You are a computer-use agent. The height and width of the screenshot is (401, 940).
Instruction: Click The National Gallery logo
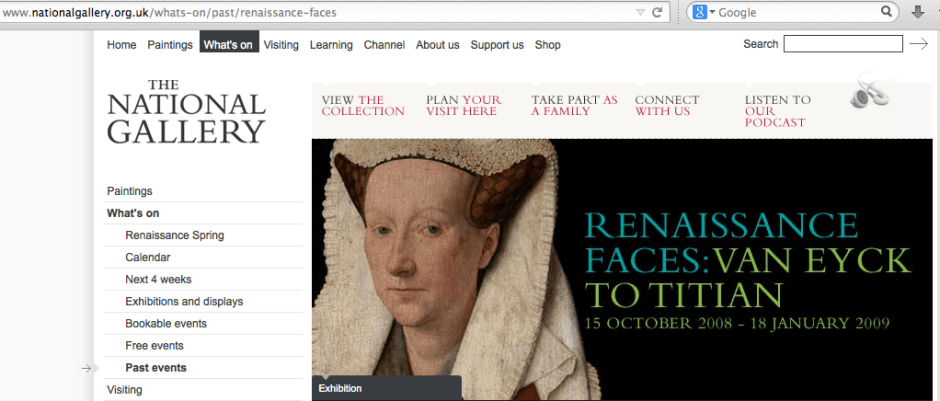pyautogui.click(x=186, y=111)
